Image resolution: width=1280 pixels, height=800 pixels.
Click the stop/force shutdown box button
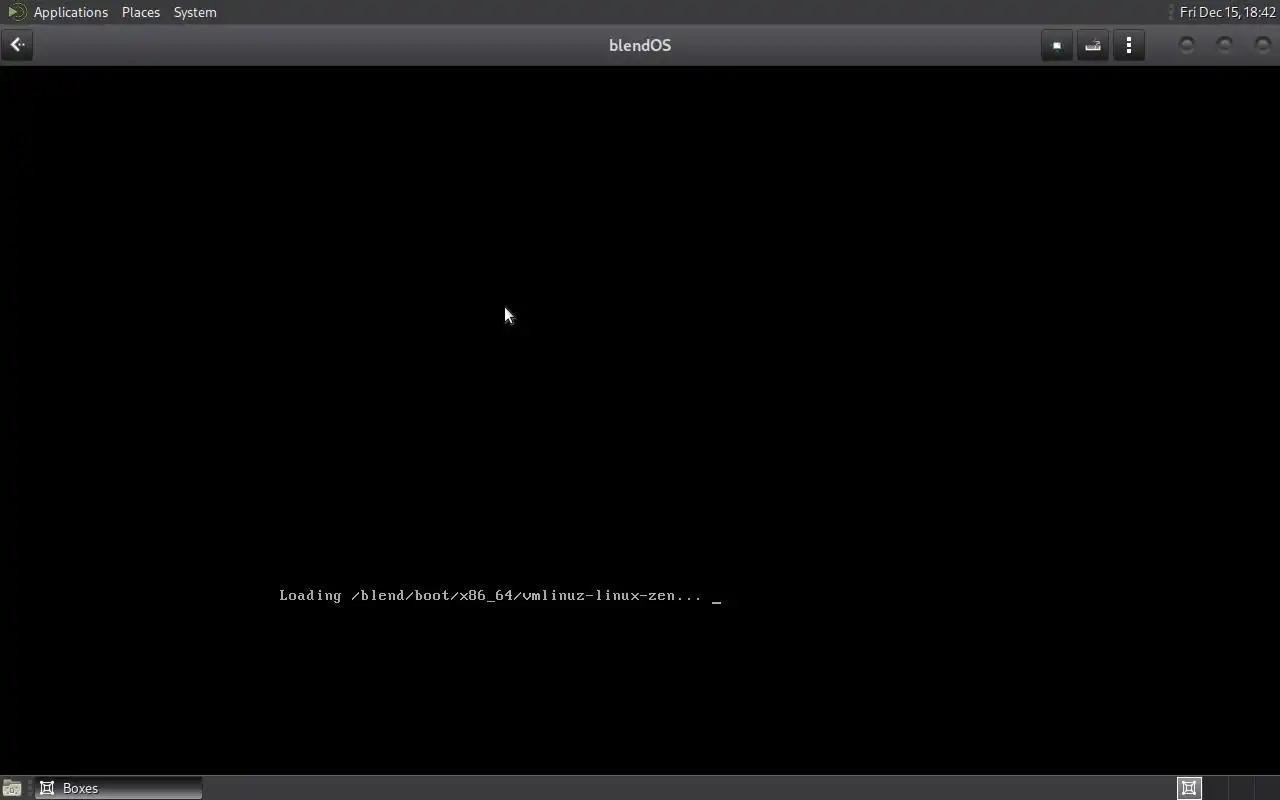(x=1057, y=45)
